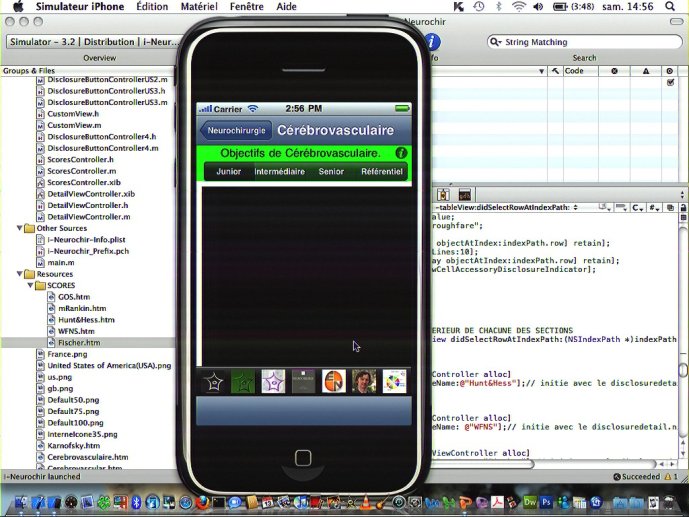
Task: Open the tableView:didSelectRowAtIndexPath function popup
Action: pyautogui.click(x=506, y=207)
